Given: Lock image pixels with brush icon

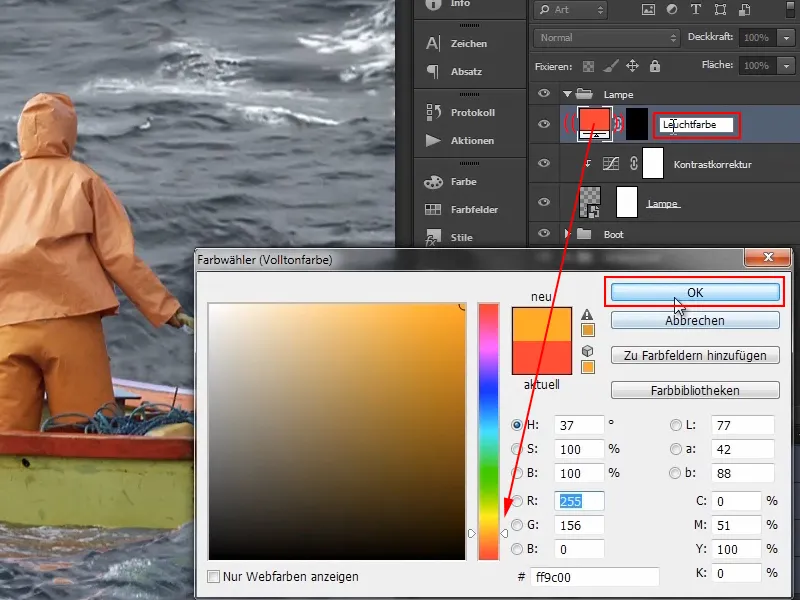Looking at the screenshot, I should (610, 66).
